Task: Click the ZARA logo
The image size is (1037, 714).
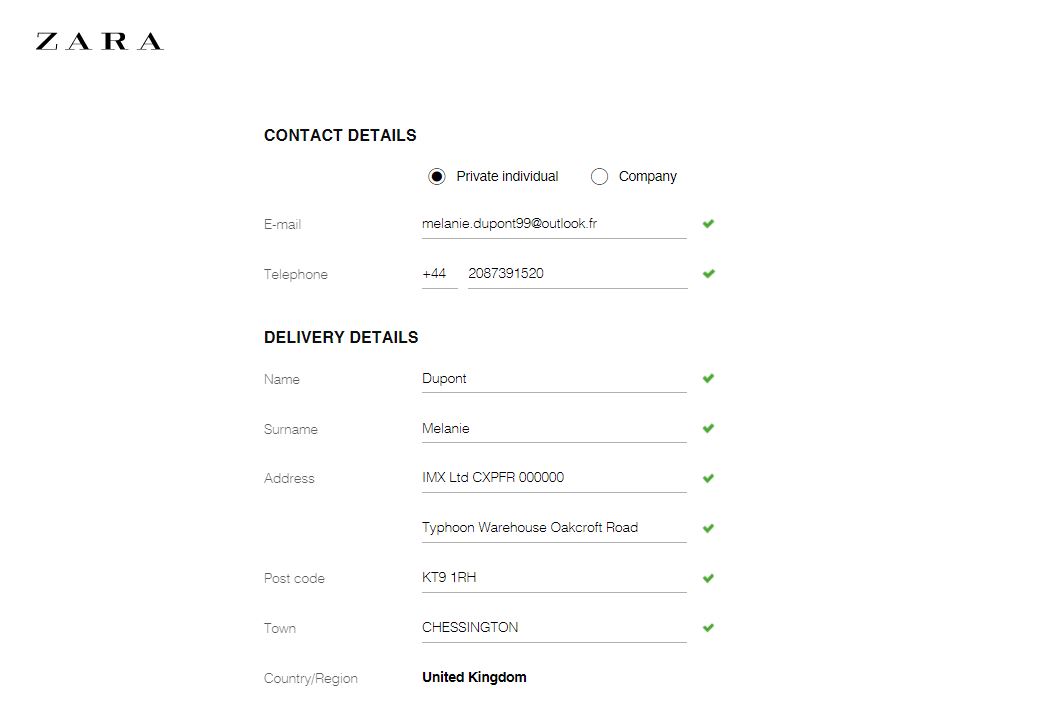Action: (99, 42)
